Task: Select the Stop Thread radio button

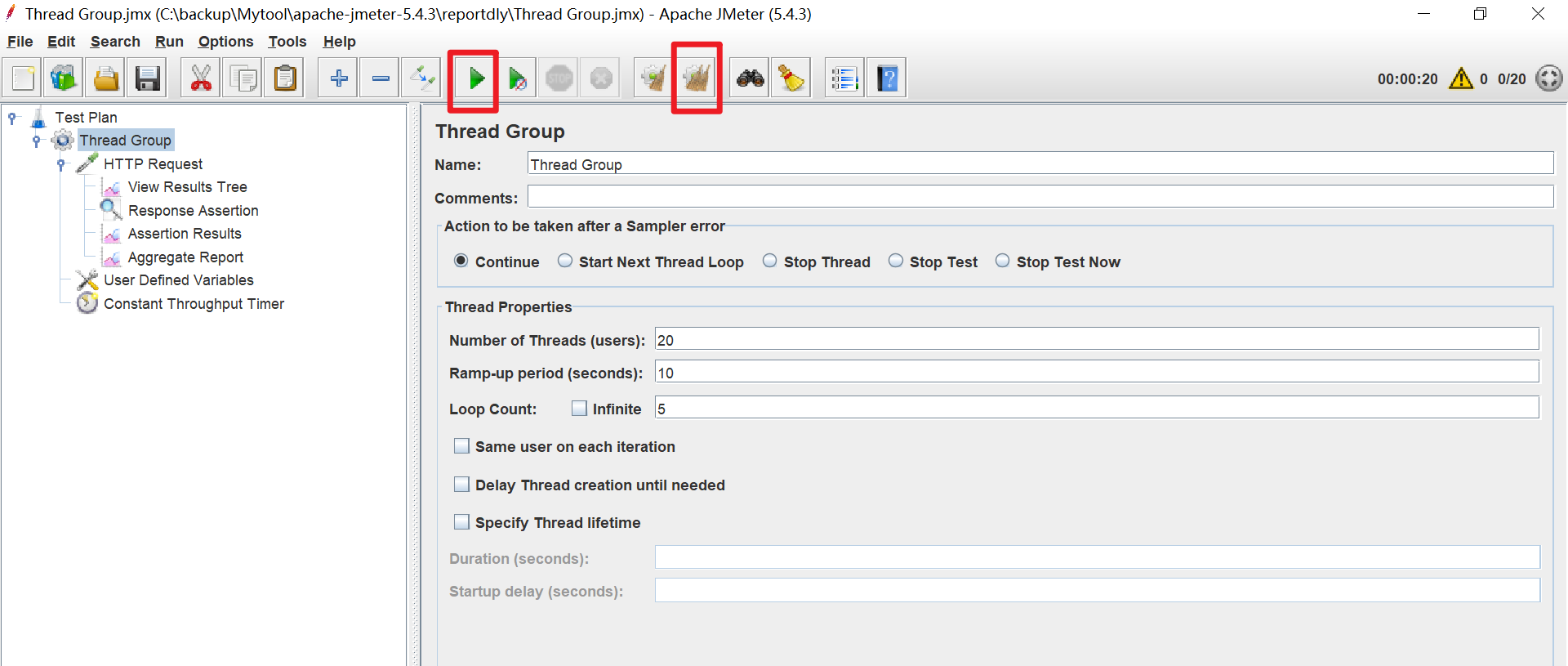Action: (x=770, y=261)
